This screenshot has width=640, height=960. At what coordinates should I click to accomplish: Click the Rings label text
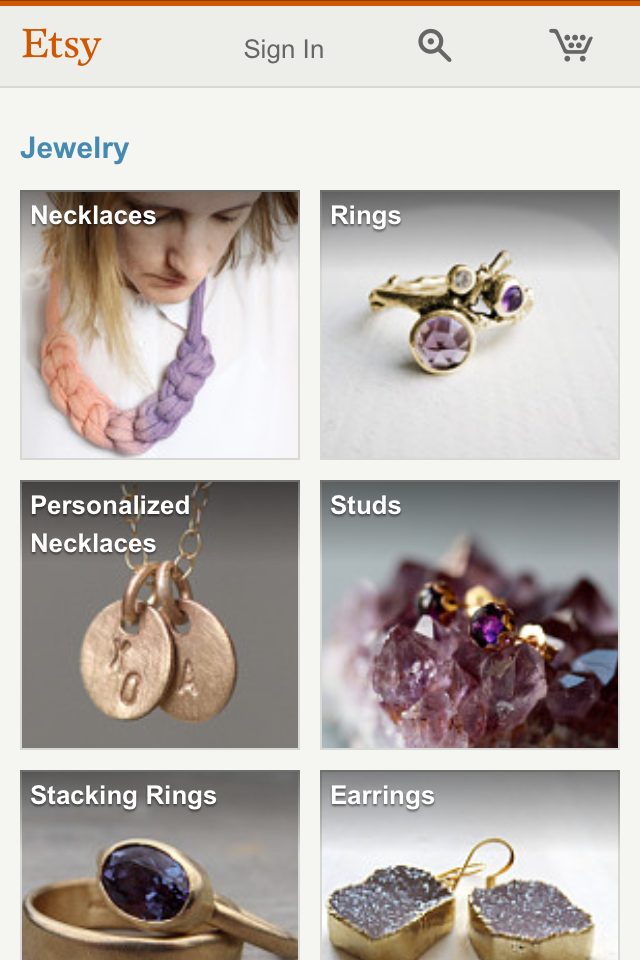[x=366, y=216]
